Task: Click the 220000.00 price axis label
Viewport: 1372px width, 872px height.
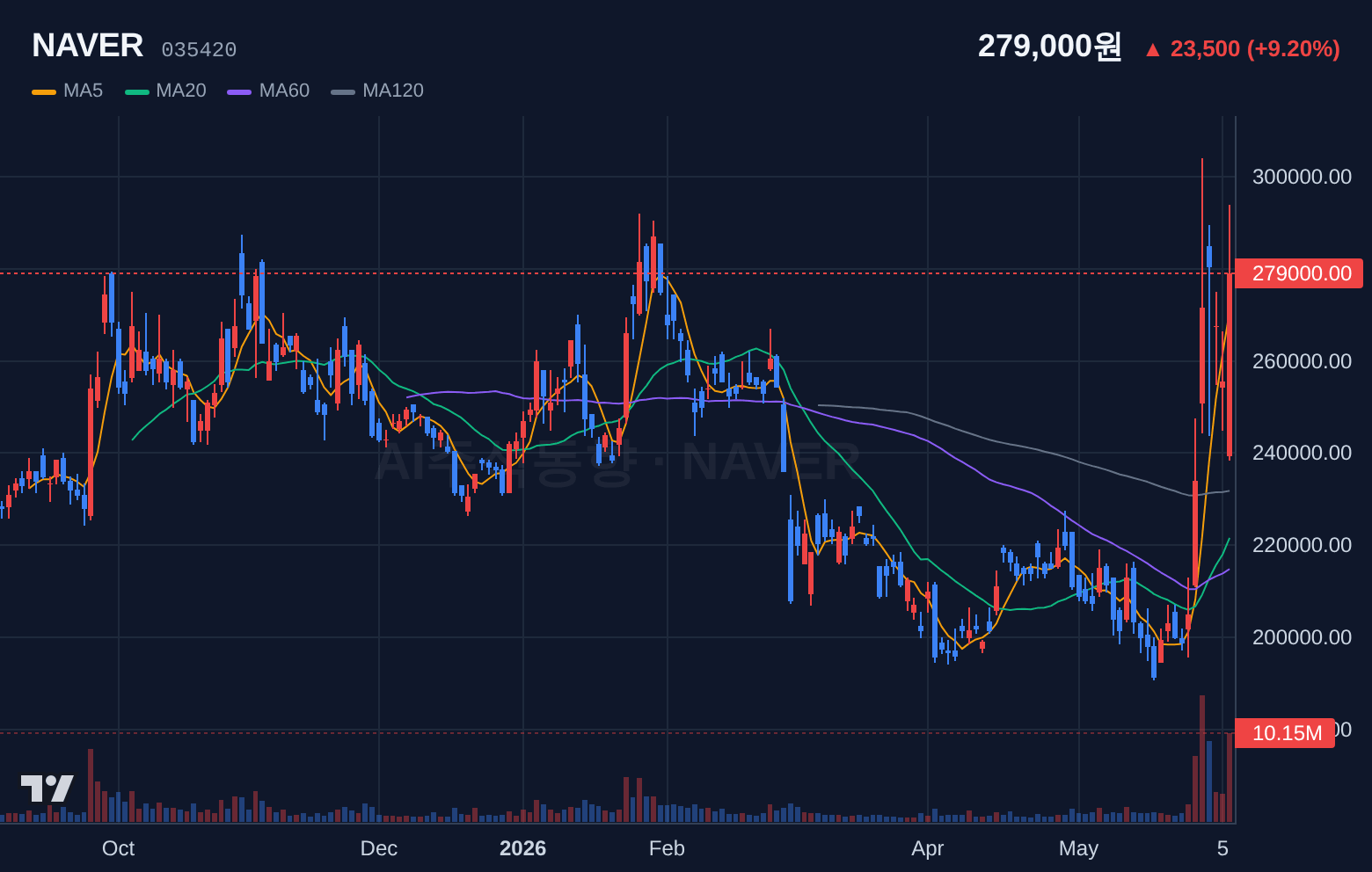Action: click(1302, 545)
